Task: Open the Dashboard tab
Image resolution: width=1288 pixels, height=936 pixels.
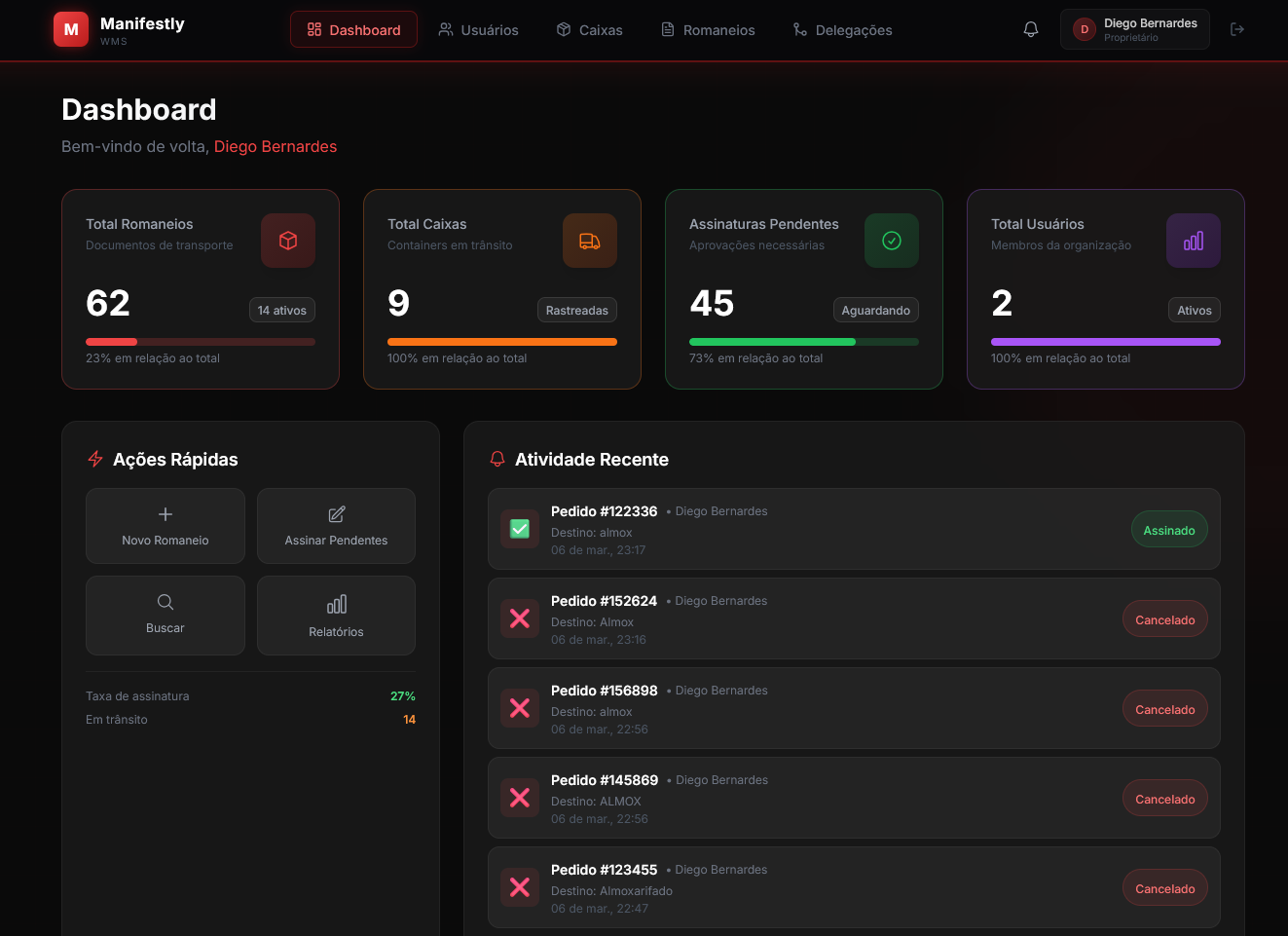Action: click(x=353, y=29)
